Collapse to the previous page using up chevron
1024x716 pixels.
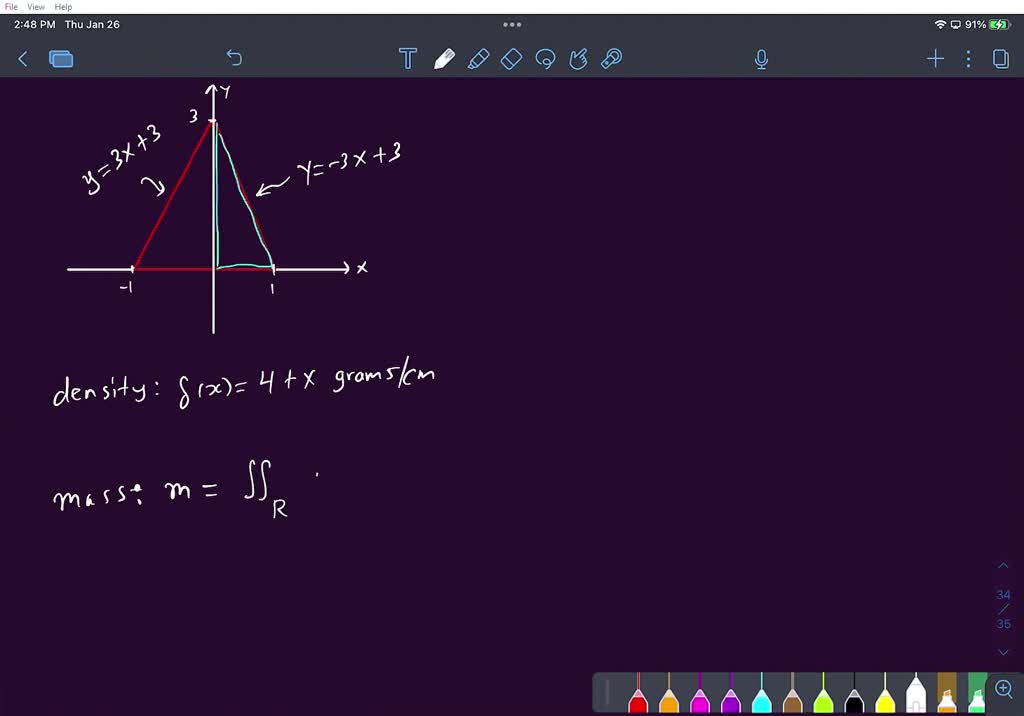coord(1003,565)
